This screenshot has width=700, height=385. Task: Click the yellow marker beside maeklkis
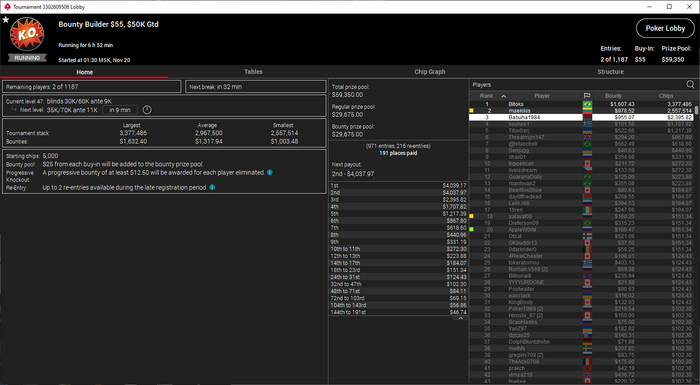[471, 110]
